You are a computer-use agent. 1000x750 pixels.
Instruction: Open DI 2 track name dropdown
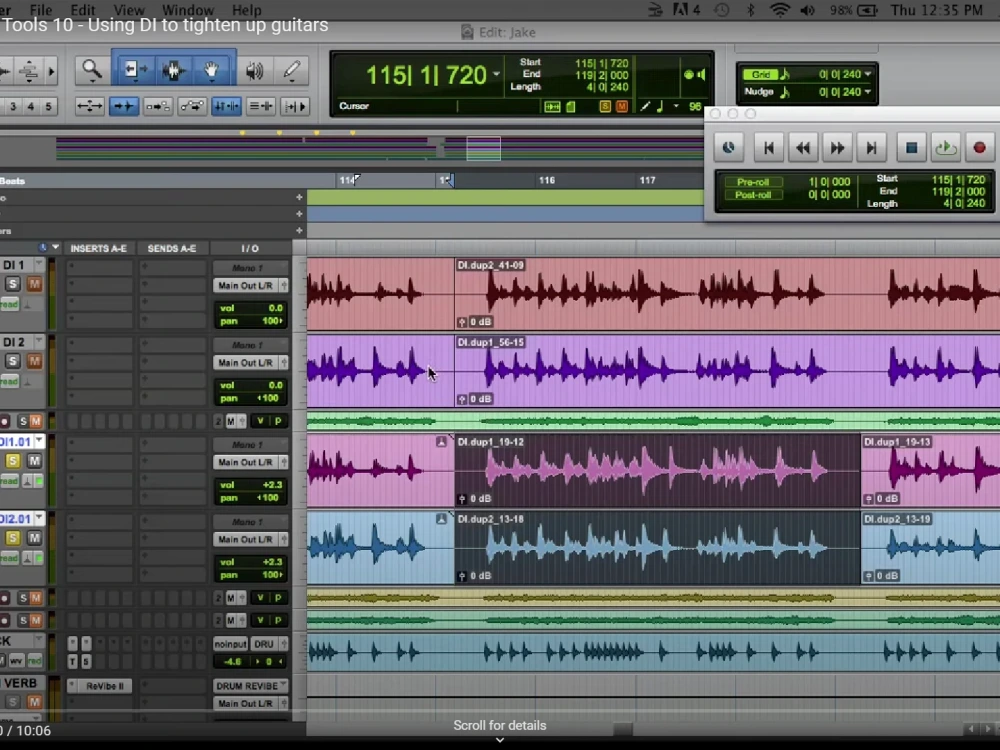point(39,341)
